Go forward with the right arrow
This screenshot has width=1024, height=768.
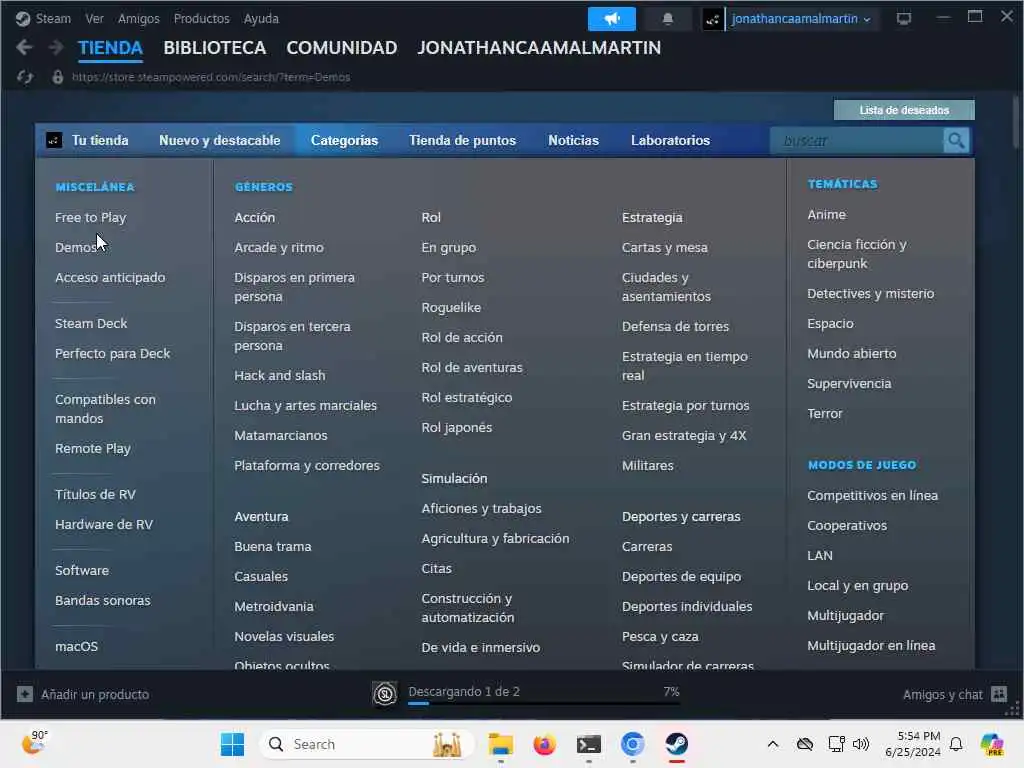pos(56,47)
